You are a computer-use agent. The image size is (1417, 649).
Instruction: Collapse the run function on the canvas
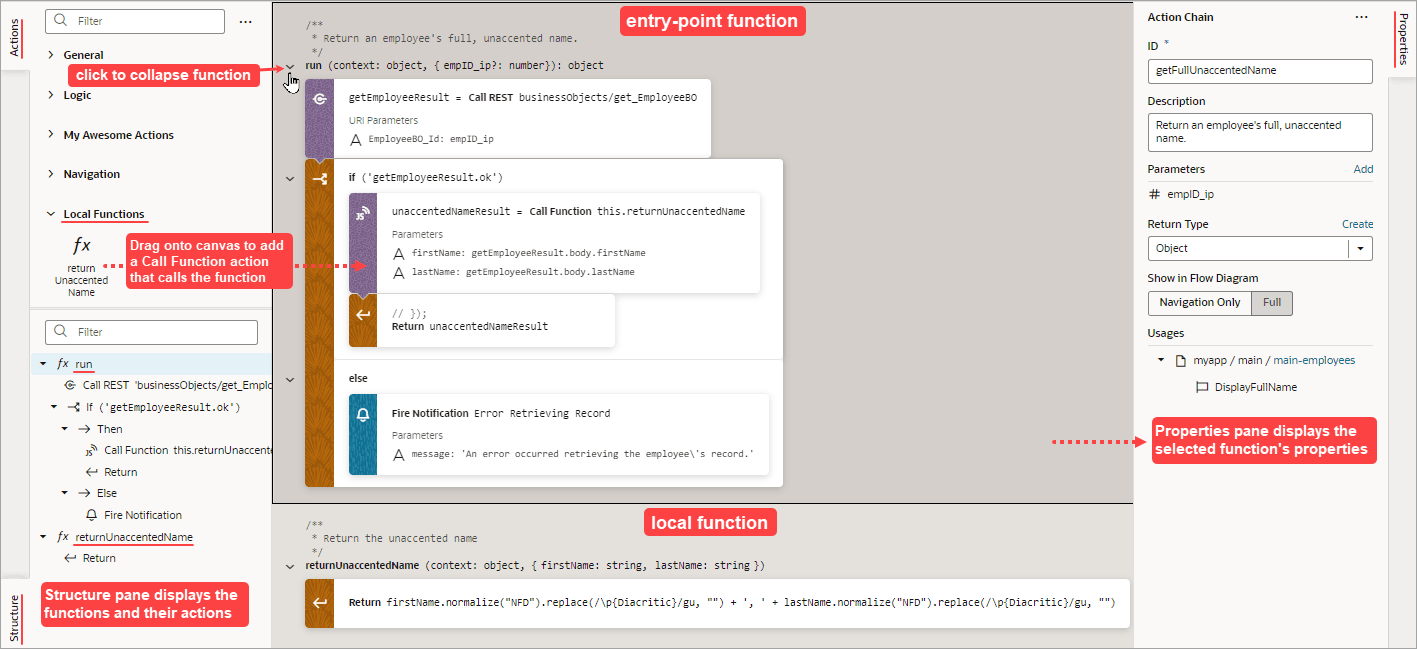coord(289,65)
